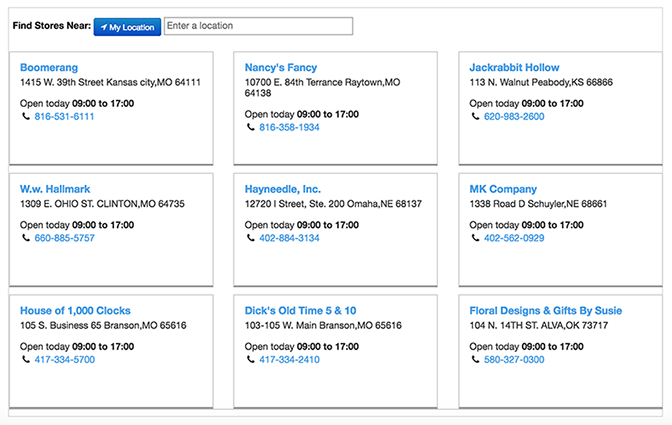Click address 10700 E. 84th Terrance Raytown
This screenshot has width=672, height=425.
coord(322,87)
